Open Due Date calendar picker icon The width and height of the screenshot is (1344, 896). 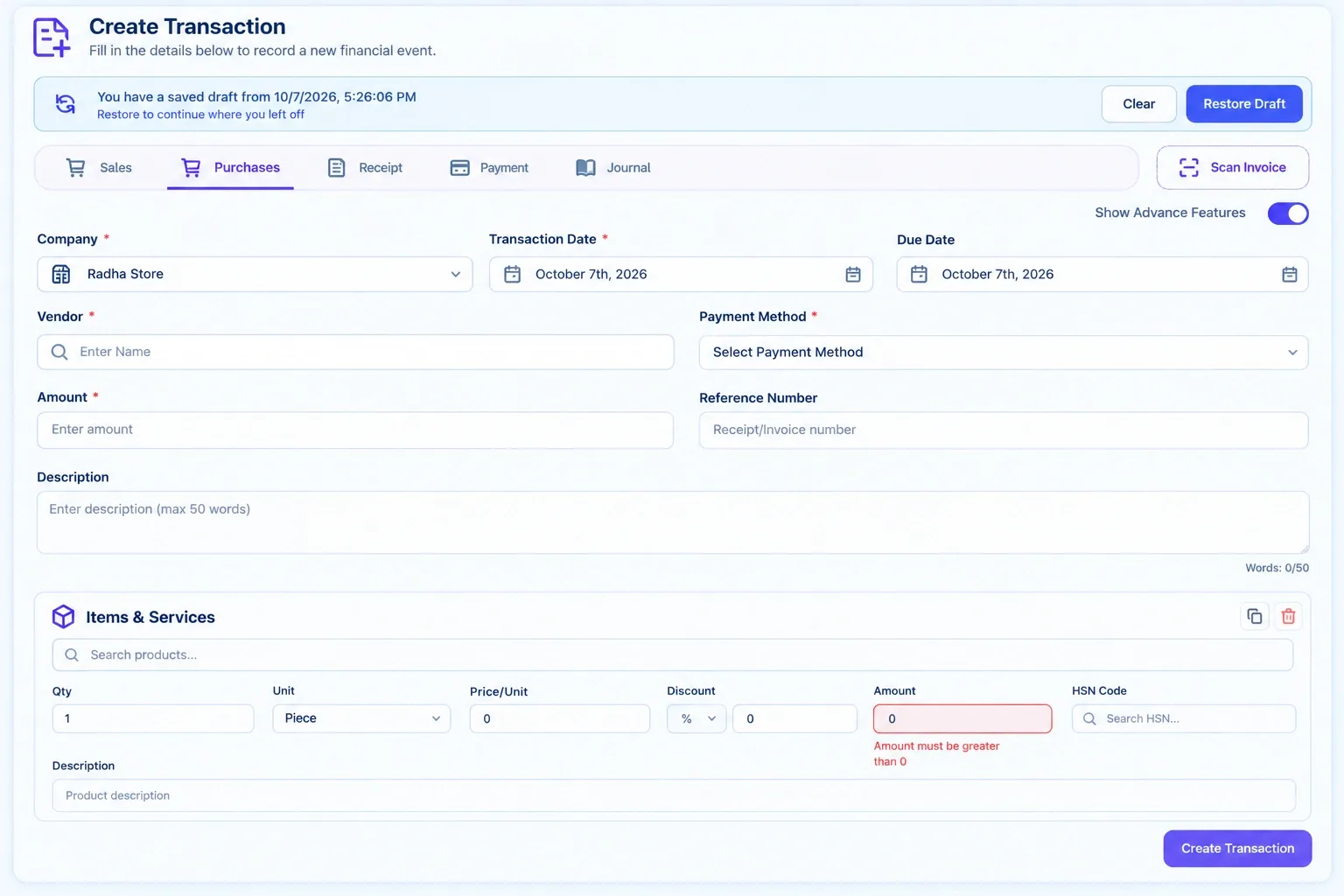(x=1289, y=275)
